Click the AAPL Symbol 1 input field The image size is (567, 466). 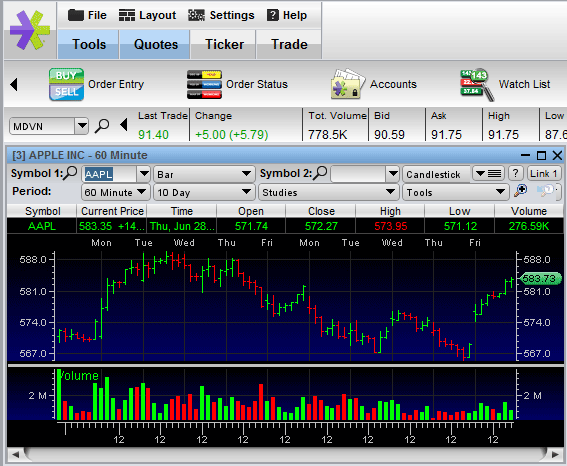click(109, 174)
